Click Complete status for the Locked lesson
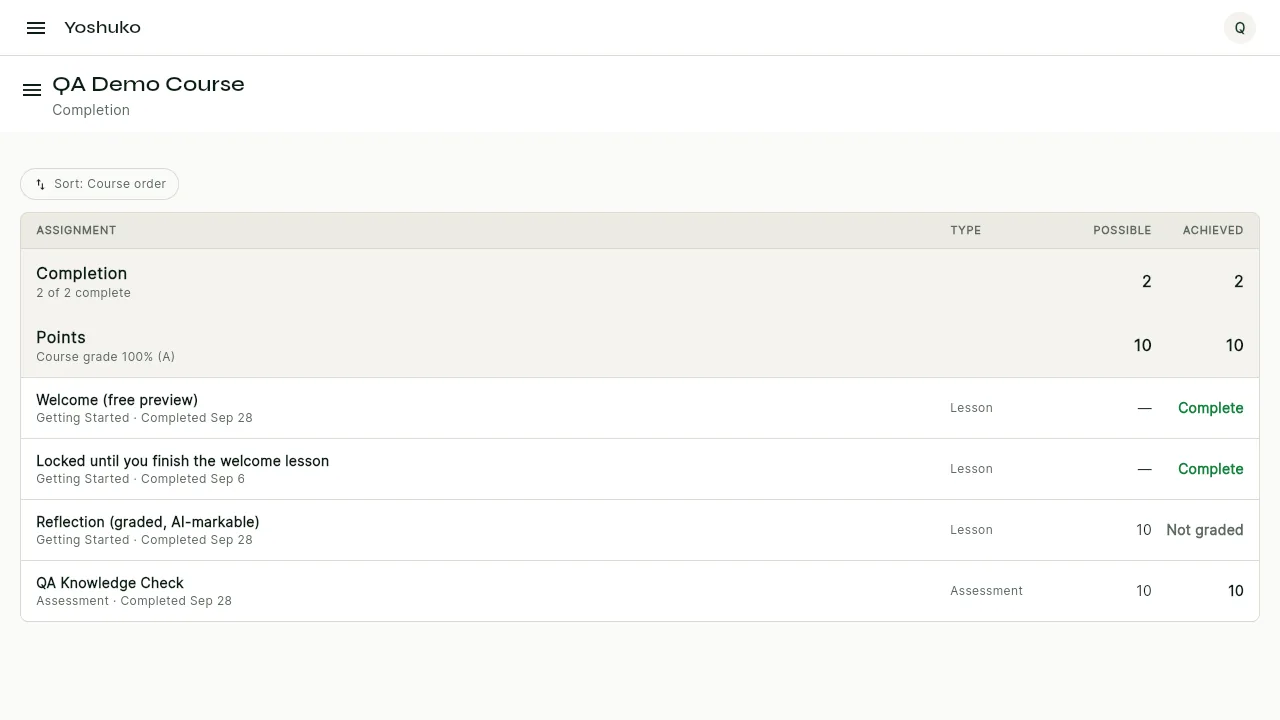The width and height of the screenshot is (1280, 720). pyautogui.click(x=1210, y=469)
